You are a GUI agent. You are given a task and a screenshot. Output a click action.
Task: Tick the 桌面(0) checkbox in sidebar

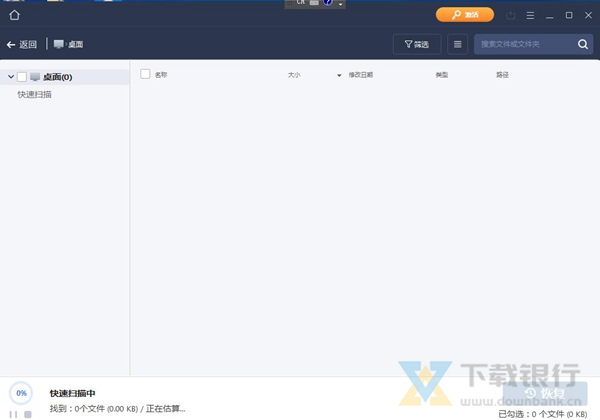click(22, 77)
